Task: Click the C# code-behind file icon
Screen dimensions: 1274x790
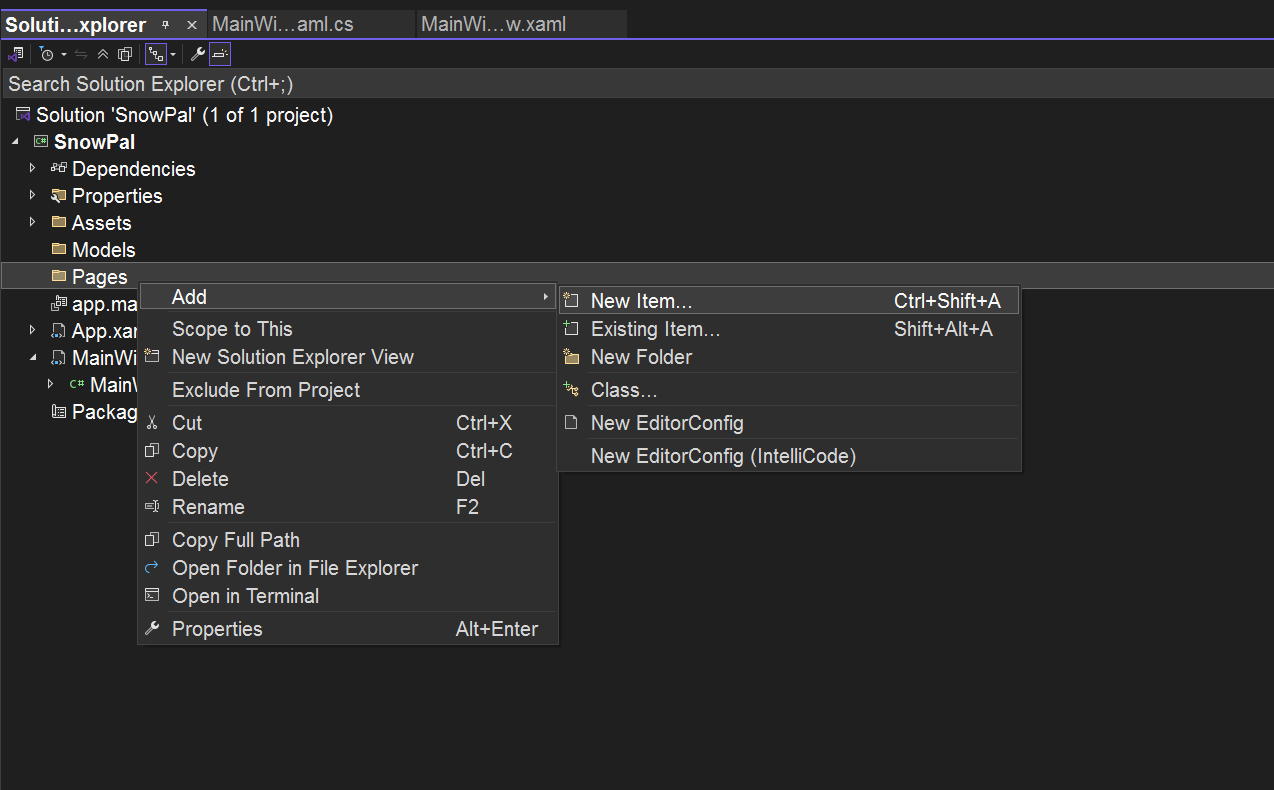Action: 77,384
